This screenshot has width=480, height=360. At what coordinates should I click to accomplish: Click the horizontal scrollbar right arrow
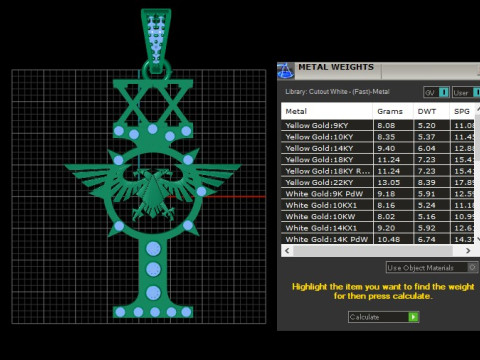pos(468,251)
